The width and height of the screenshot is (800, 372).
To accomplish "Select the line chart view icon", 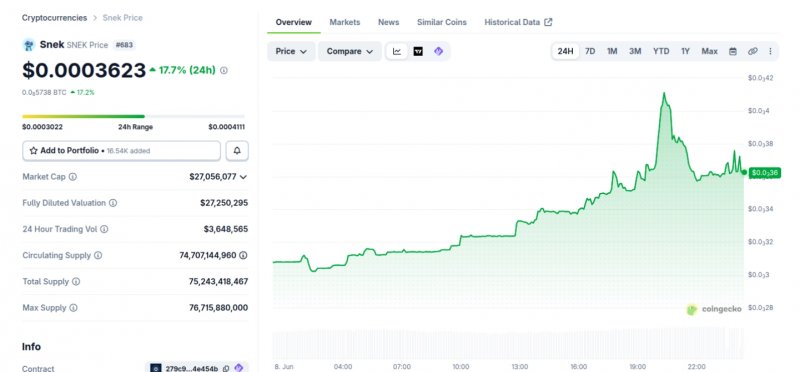I will 397,51.
